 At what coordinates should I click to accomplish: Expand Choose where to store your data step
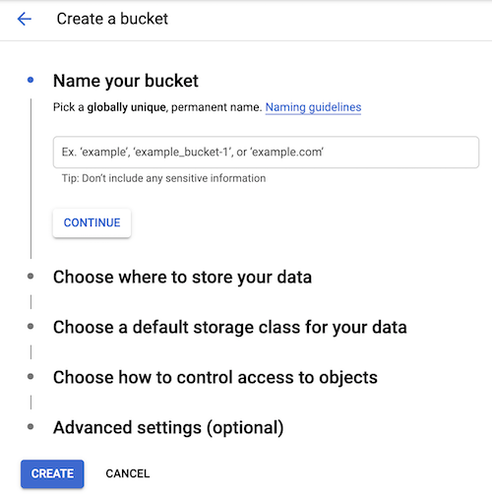click(182, 277)
